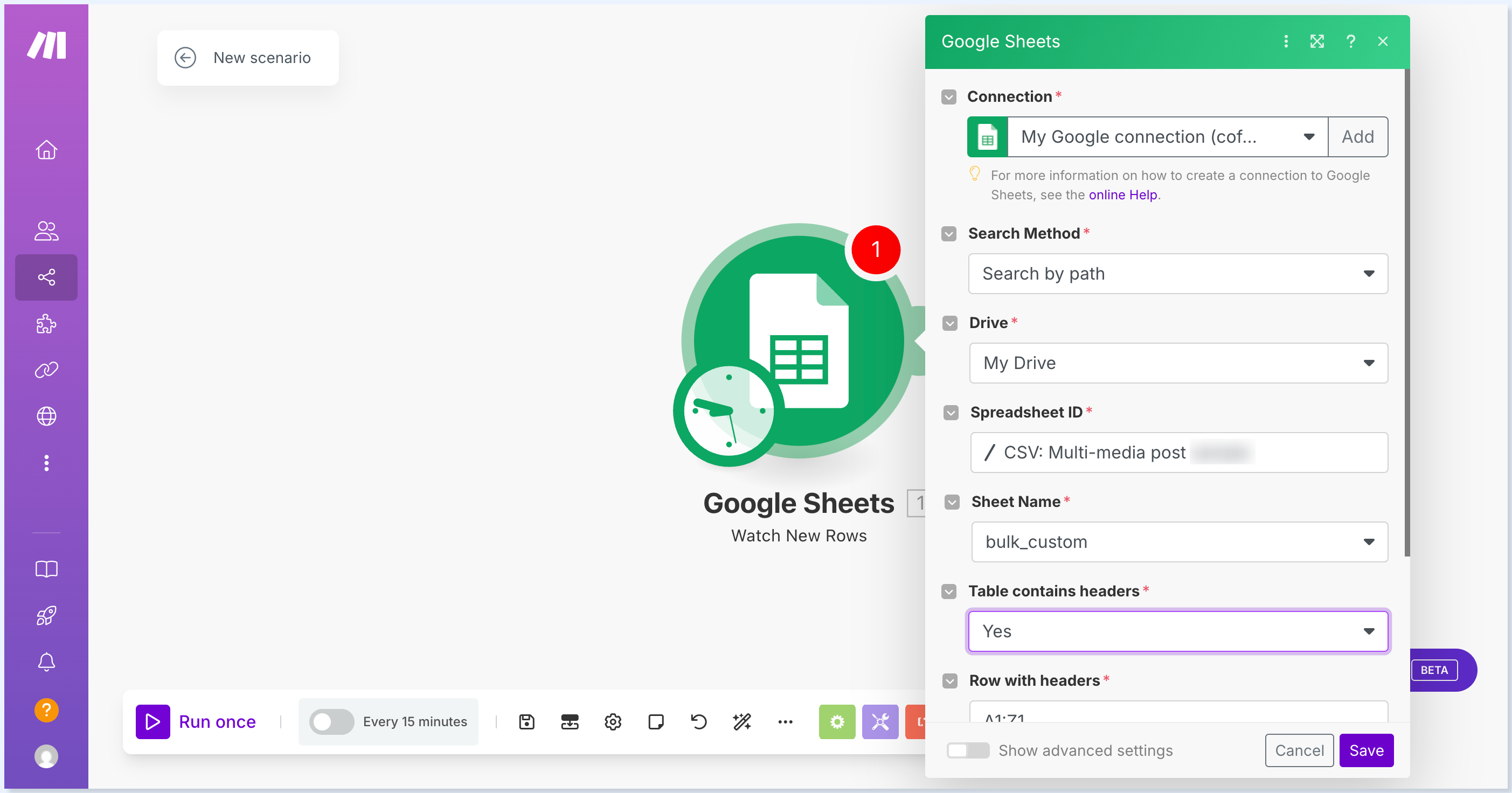Go back using the arrow next to New scenario
The height and width of the screenshot is (793, 1512).
[x=185, y=58]
